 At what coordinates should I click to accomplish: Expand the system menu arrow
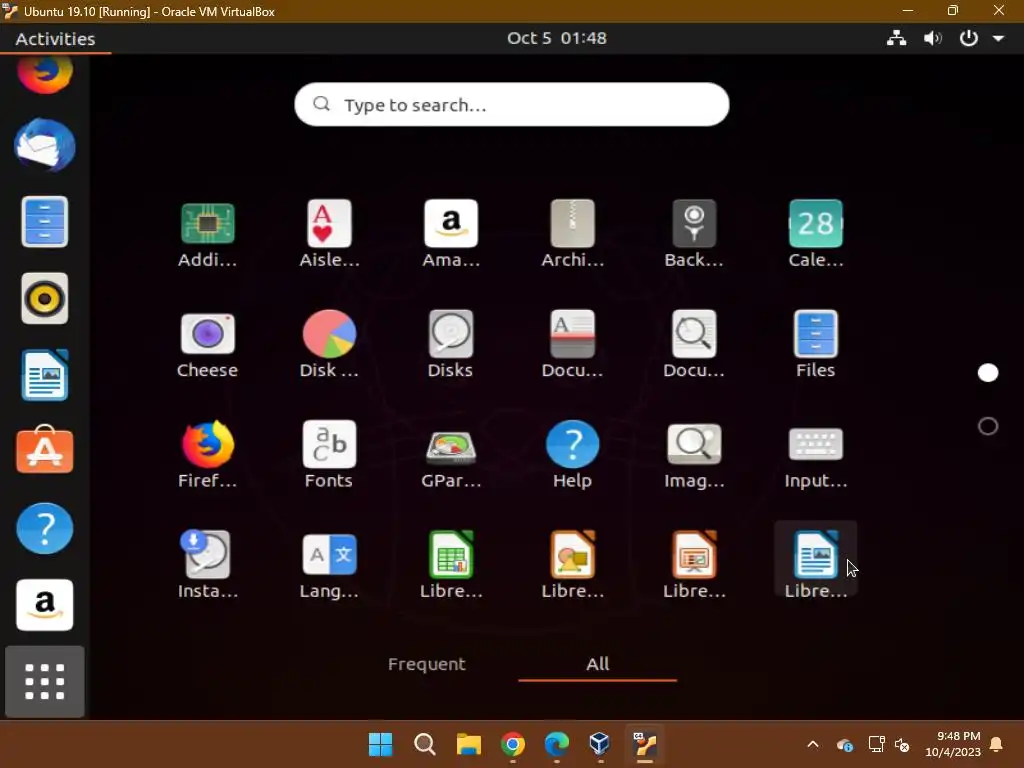(998, 39)
